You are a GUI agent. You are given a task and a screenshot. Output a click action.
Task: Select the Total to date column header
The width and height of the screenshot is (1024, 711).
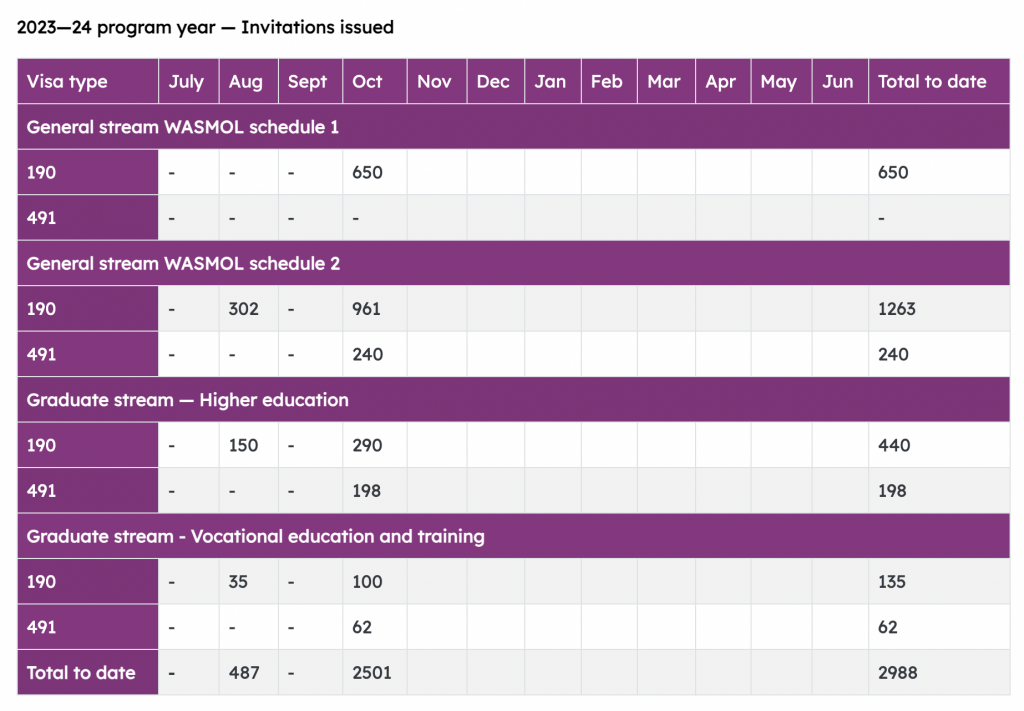point(932,82)
